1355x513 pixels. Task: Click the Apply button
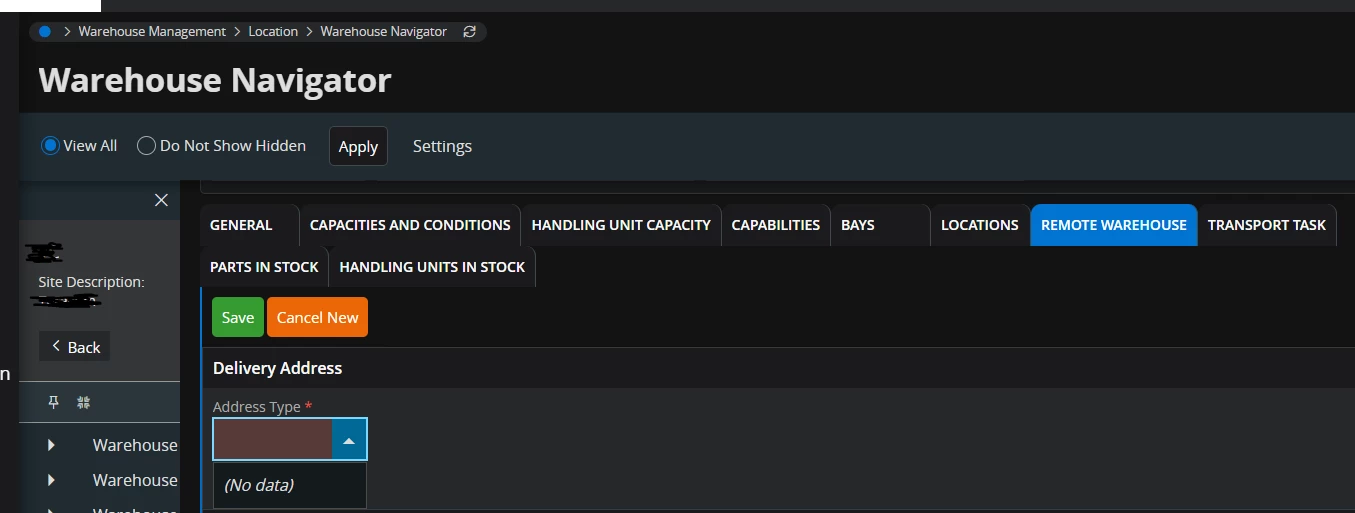pos(358,146)
